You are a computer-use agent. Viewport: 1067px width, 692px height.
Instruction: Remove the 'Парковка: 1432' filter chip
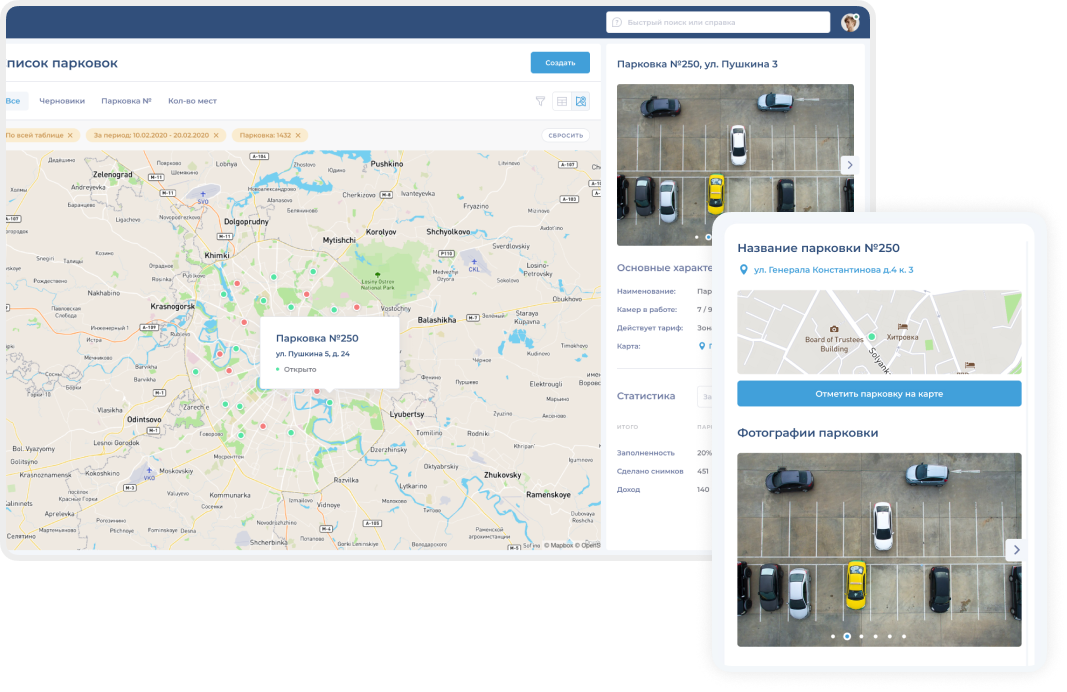[x=299, y=135]
